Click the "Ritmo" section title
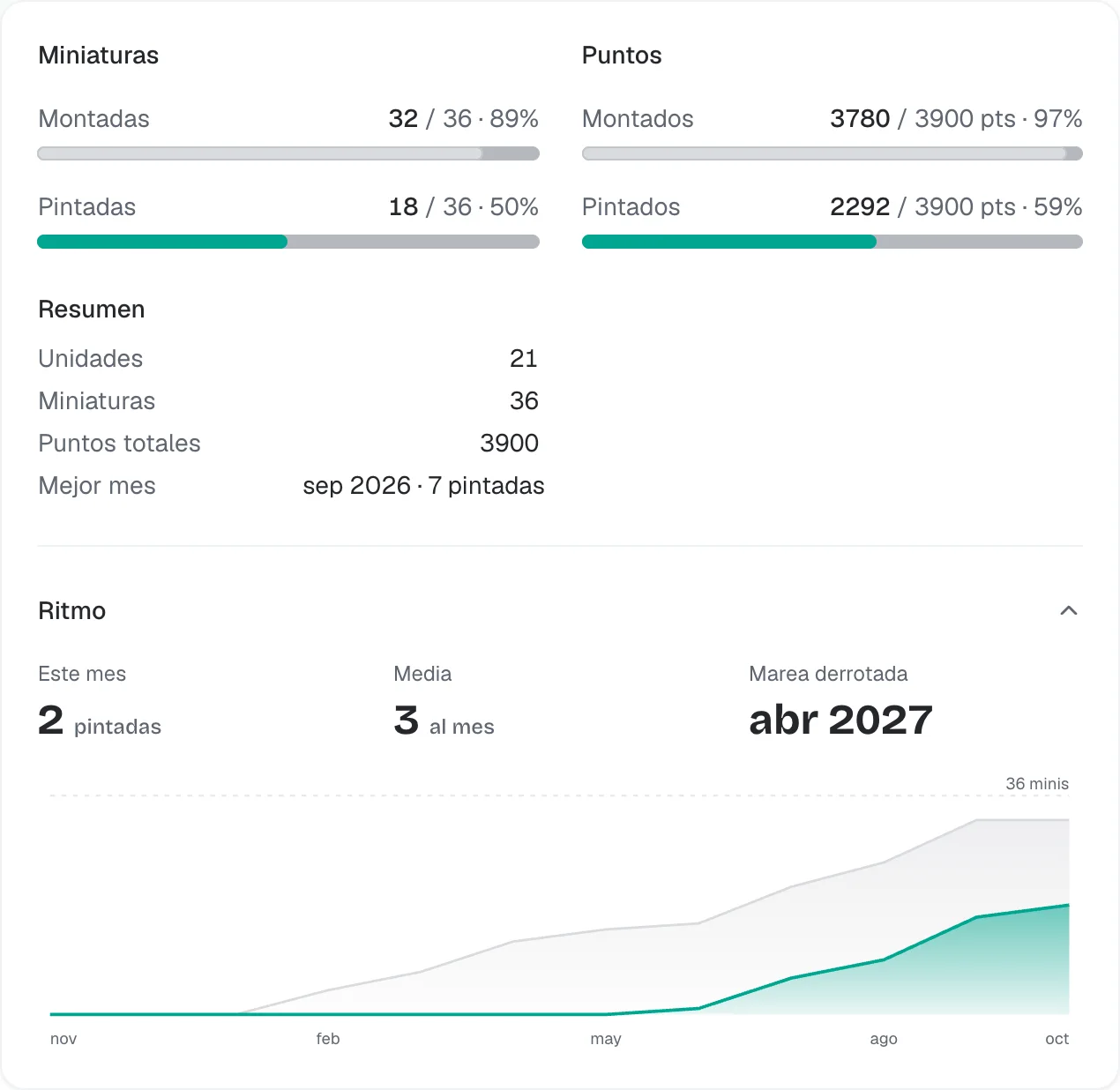The height and width of the screenshot is (1090, 1120). click(x=72, y=611)
